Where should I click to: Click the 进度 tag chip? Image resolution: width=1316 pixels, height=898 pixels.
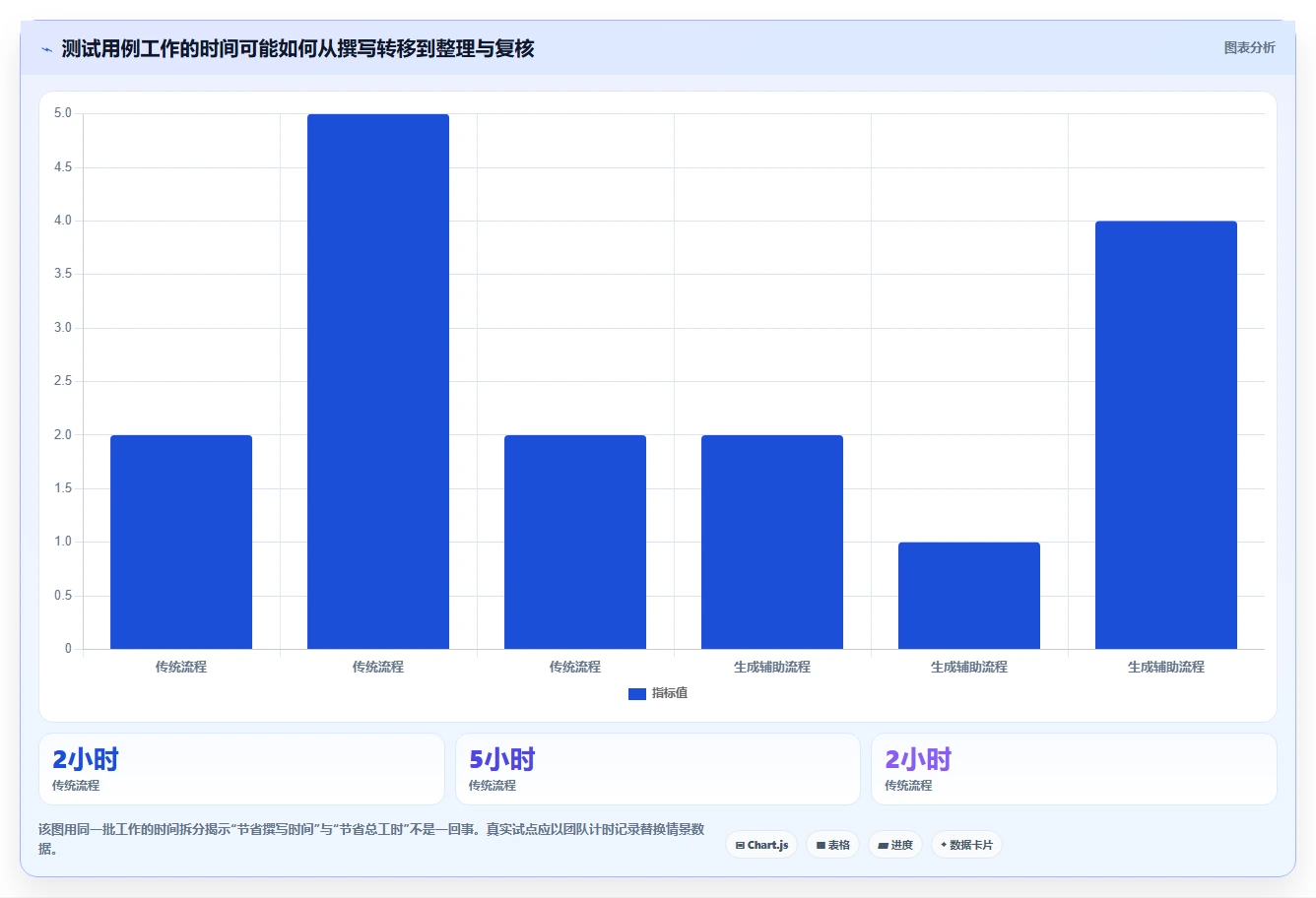[895, 845]
